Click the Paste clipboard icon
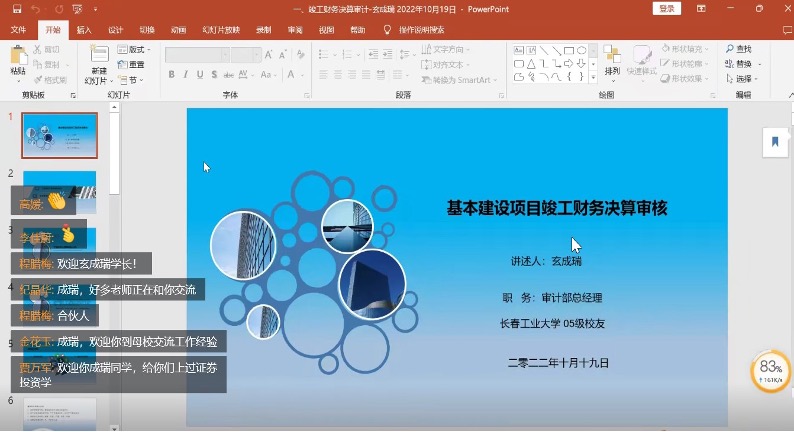Screen dimensions: 794x432 18,60
